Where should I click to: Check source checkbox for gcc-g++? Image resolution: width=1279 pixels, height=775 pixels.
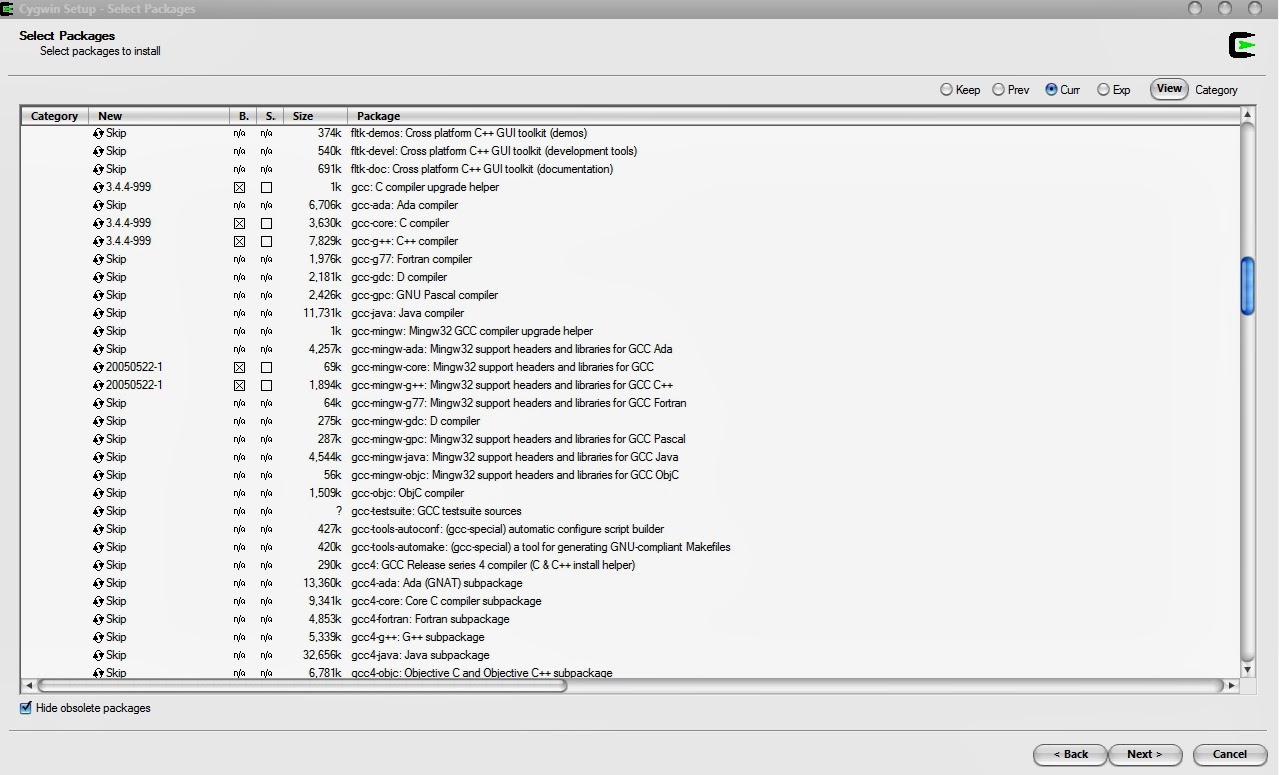pos(266,241)
